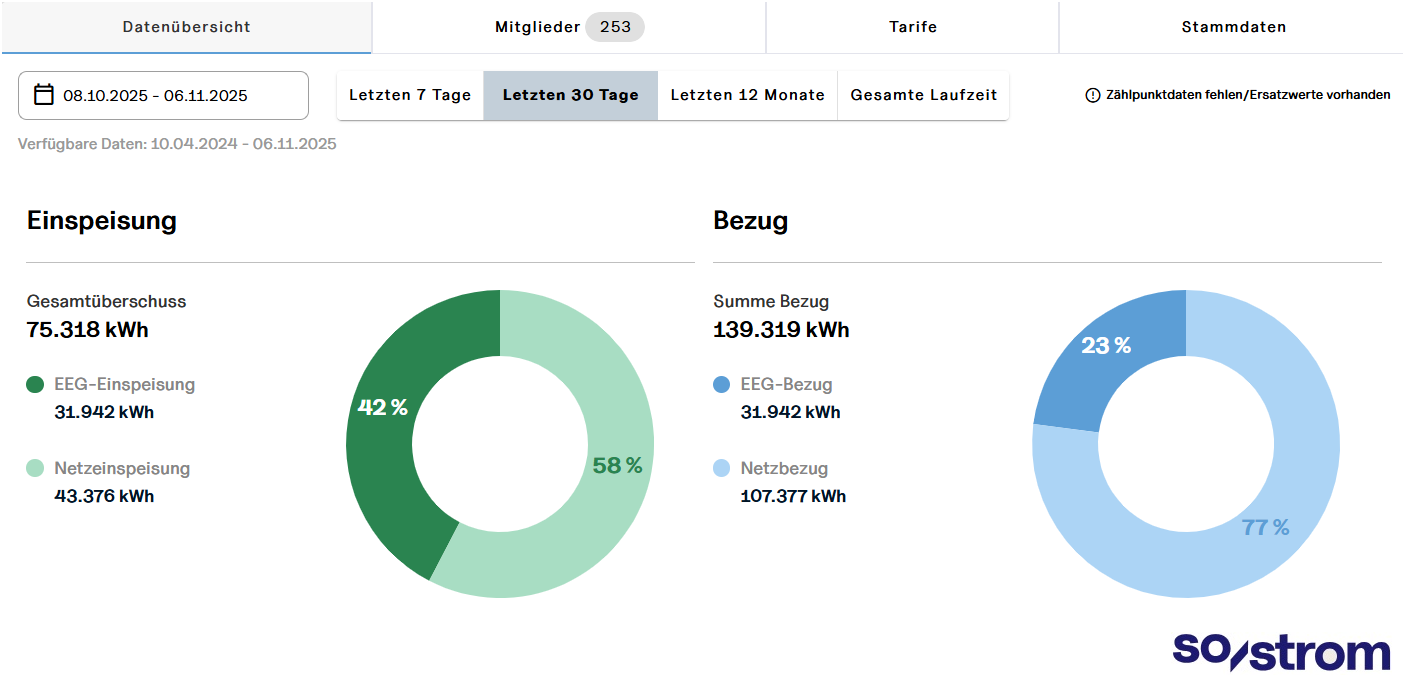Screen dimensions: 1404x687
Task: Select the Letzten 30 Tage button
Action: pyautogui.click(x=570, y=94)
